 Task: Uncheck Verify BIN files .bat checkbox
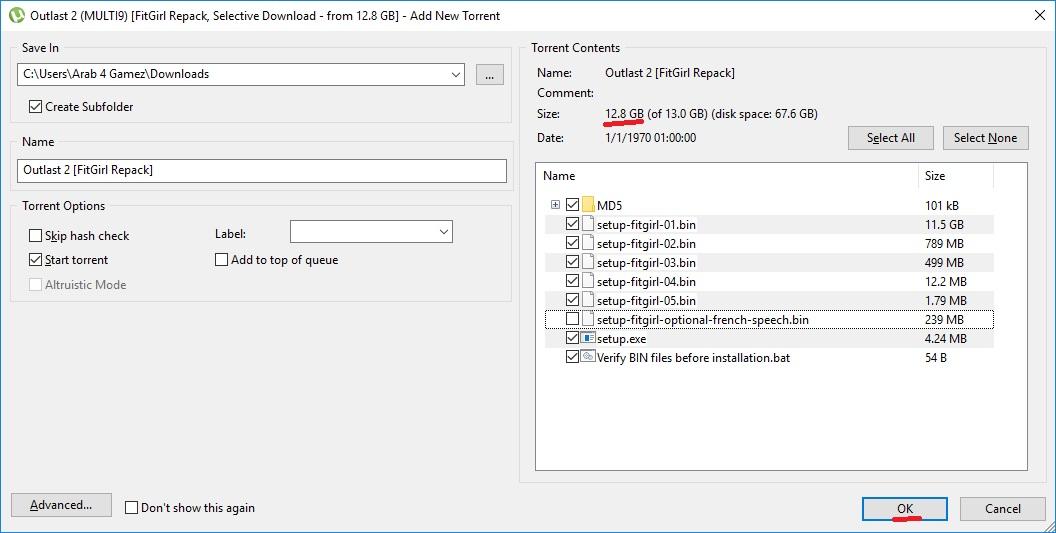point(572,356)
